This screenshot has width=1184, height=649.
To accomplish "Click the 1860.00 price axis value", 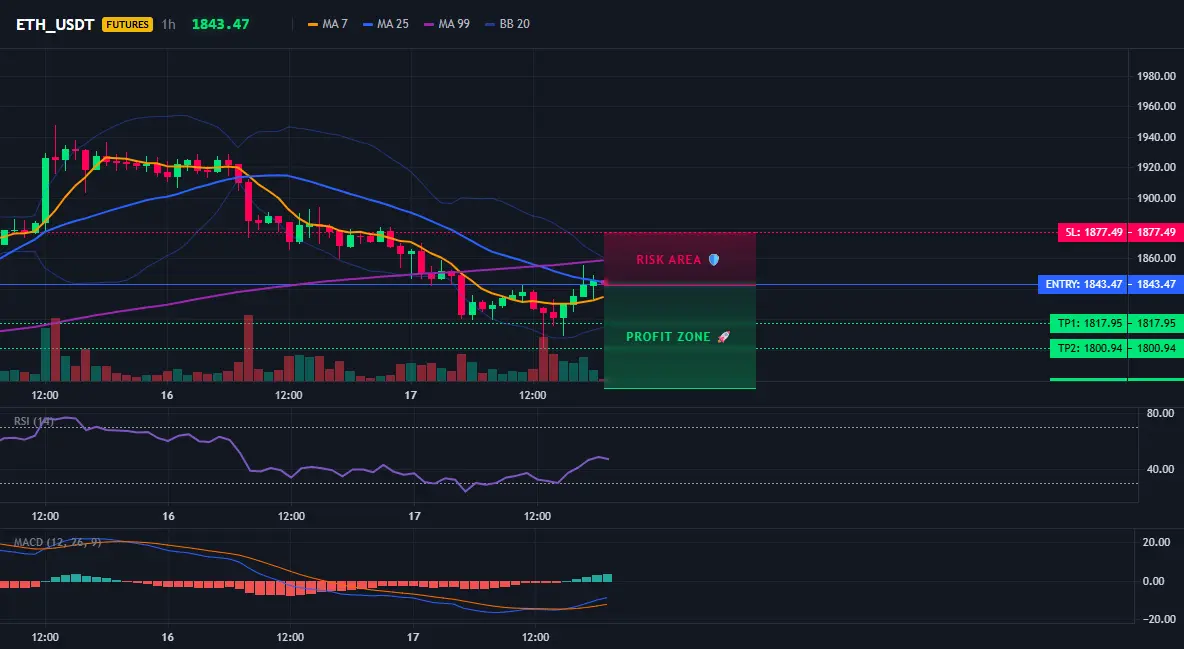I will [x=1156, y=258].
